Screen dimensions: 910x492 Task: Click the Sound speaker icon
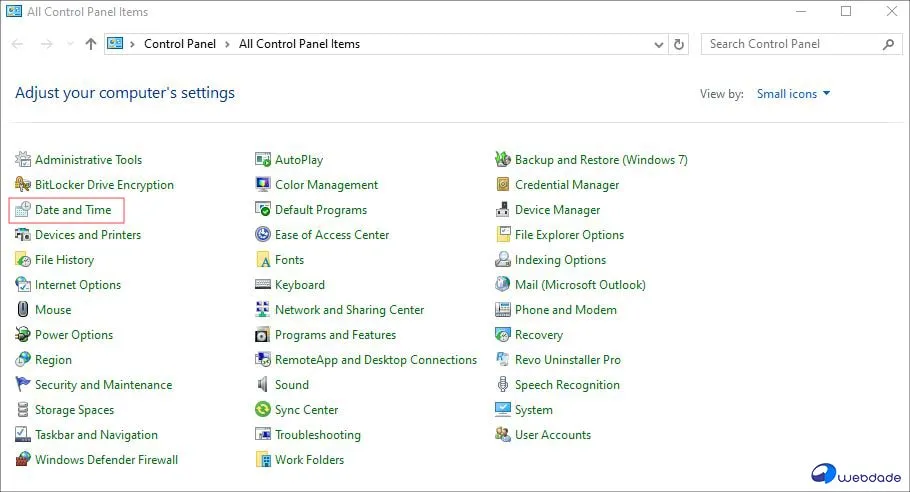tap(264, 385)
